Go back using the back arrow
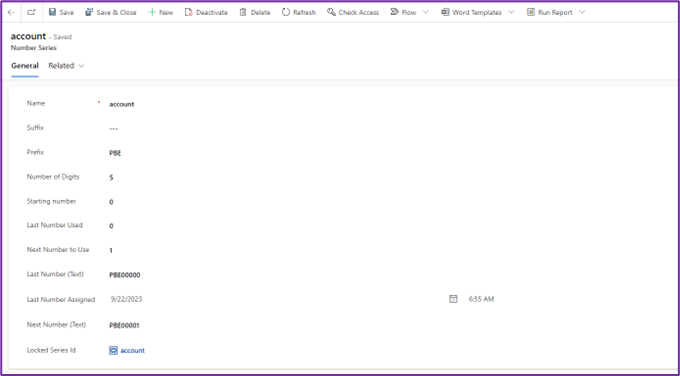 tap(11, 12)
